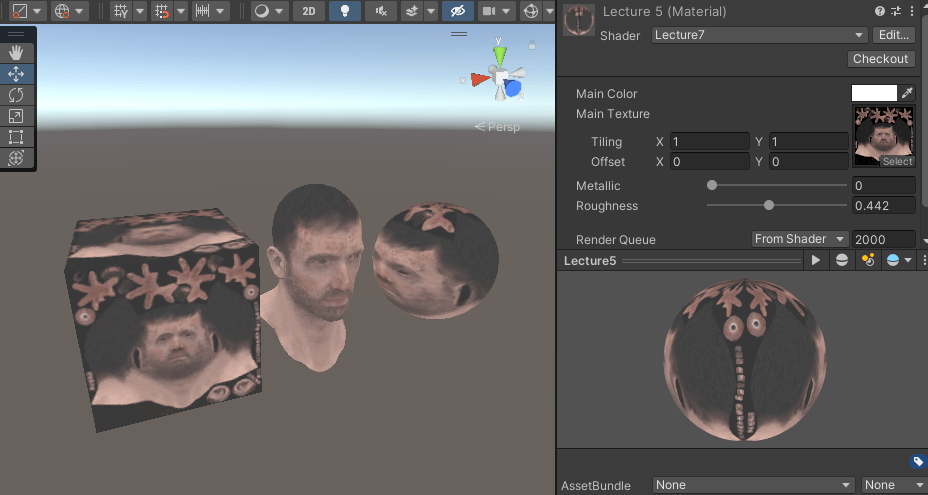Click the red X axis gizmo cone
Screen dimensions: 928x495
click(481, 79)
